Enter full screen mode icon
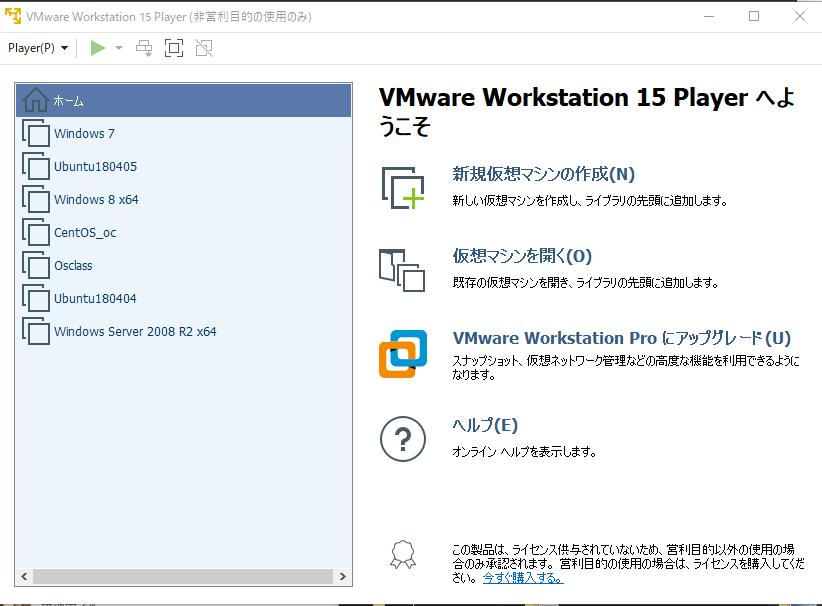The image size is (822, 606). [174, 48]
